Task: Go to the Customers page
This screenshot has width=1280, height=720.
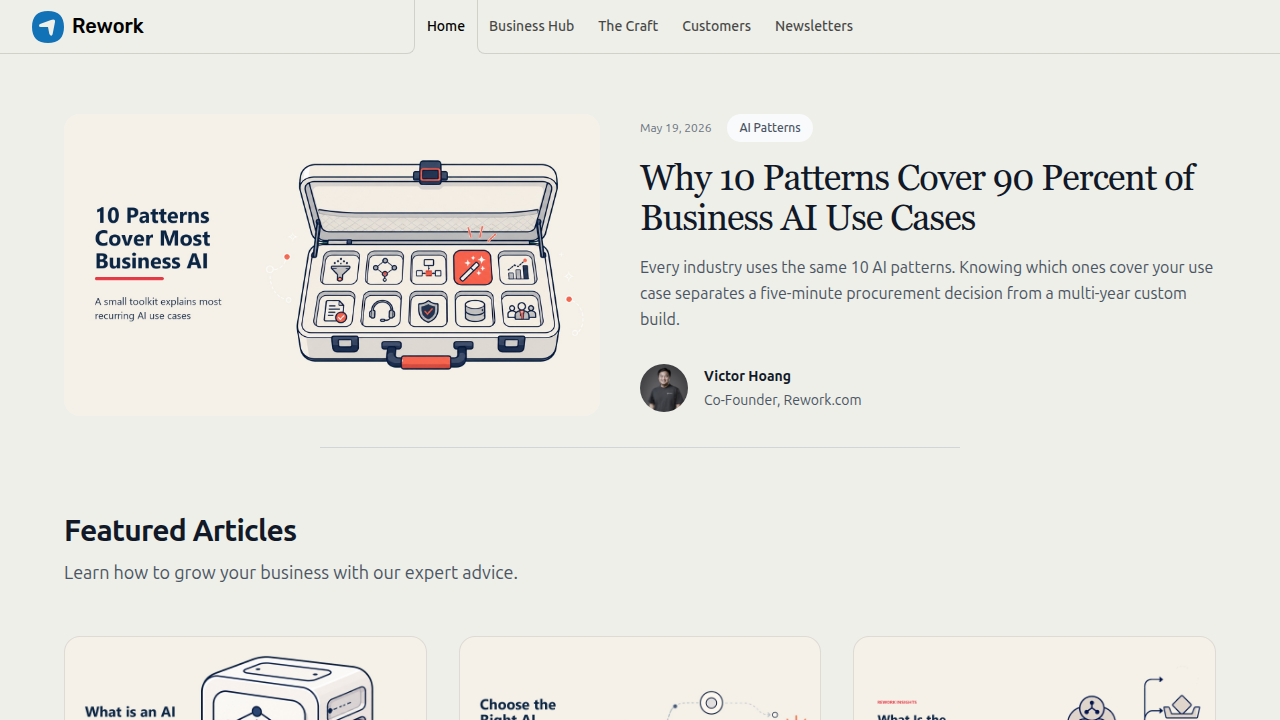Action: click(x=716, y=26)
